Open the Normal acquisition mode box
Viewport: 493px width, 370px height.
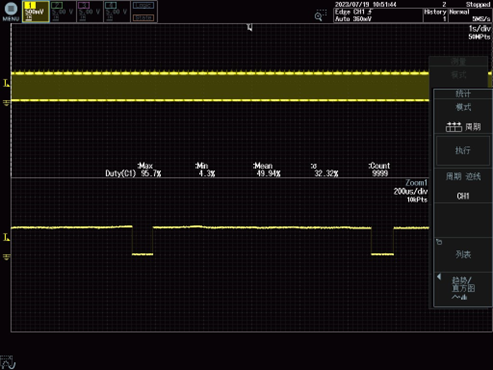470,15
